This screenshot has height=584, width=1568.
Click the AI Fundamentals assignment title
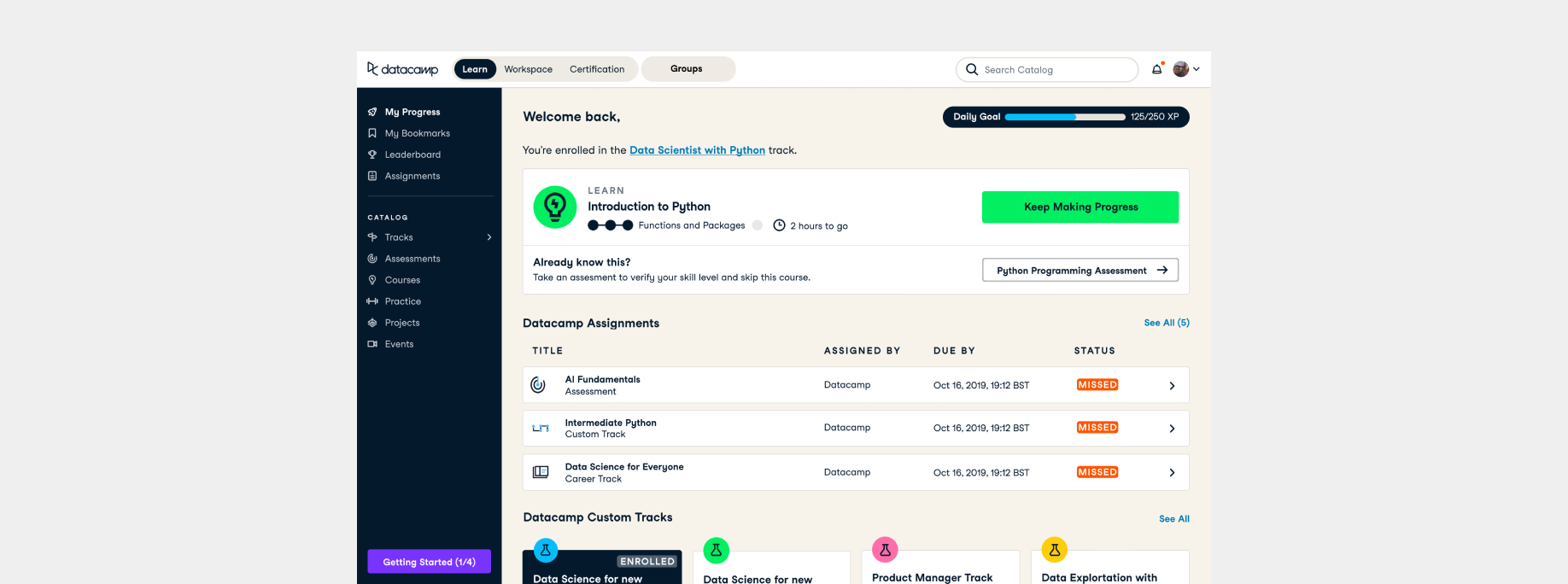click(602, 379)
